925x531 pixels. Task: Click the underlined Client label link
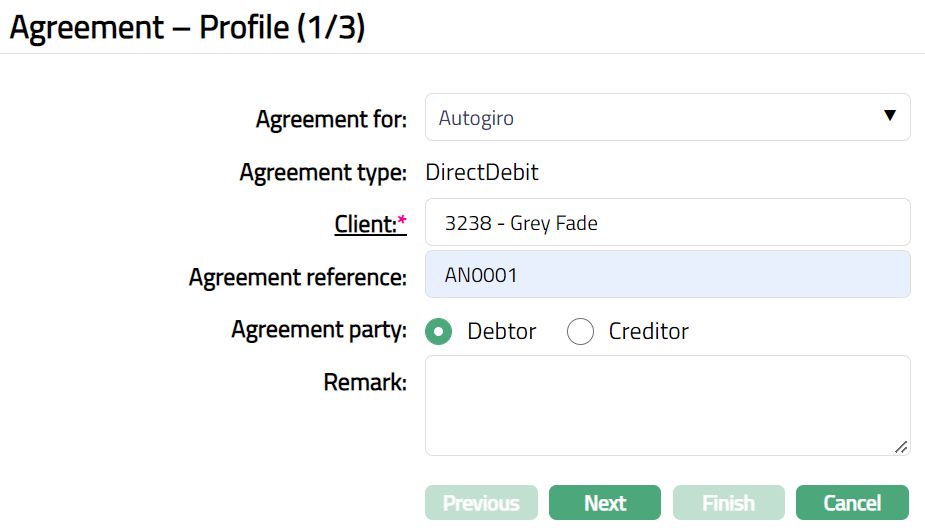tap(366, 224)
